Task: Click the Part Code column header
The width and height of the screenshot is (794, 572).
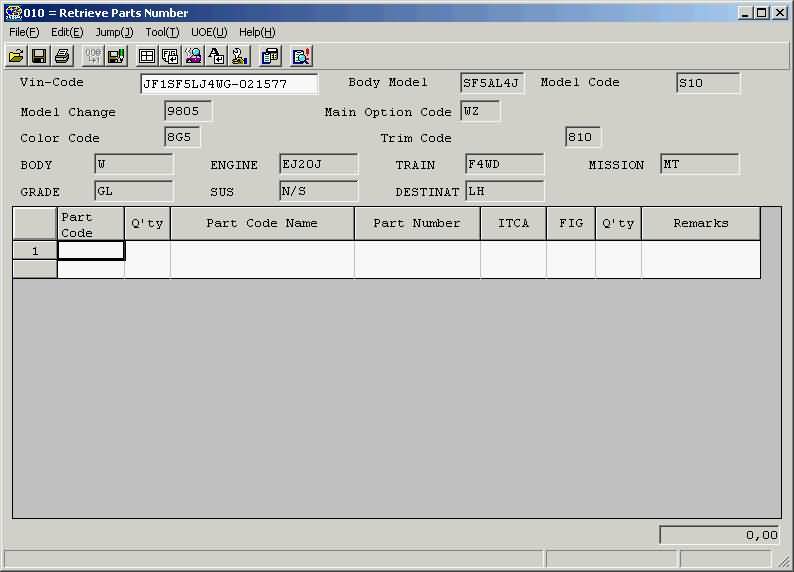Action: tap(91, 224)
